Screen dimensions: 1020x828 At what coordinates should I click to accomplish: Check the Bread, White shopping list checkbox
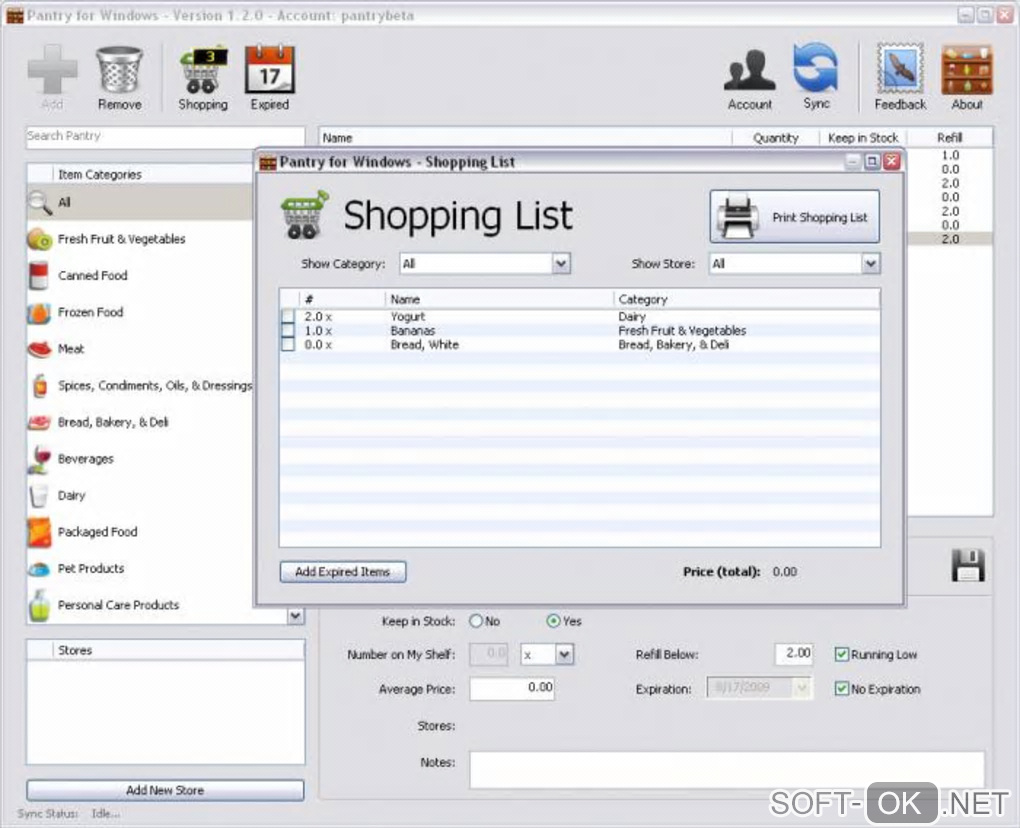click(288, 345)
